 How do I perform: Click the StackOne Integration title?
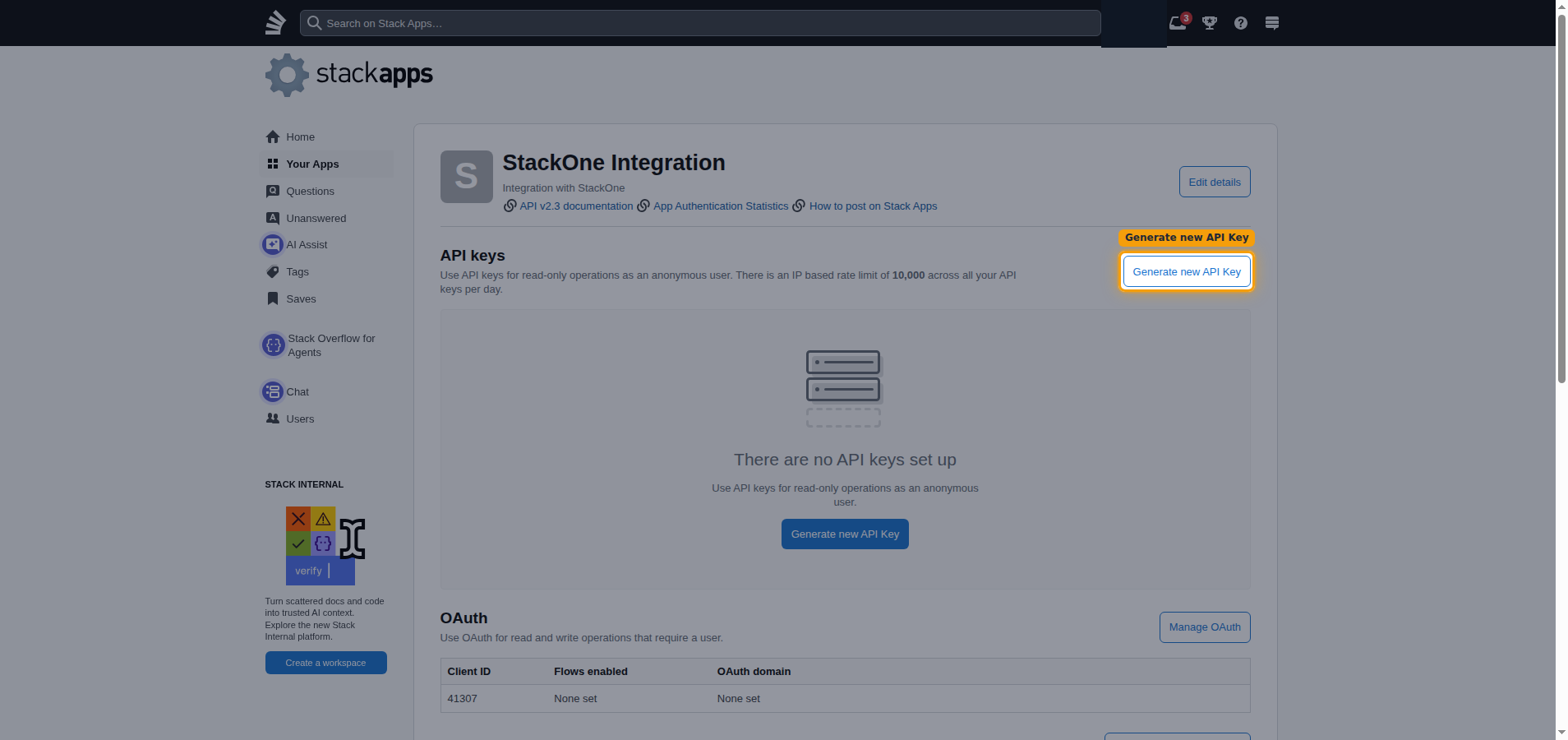click(x=614, y=163)
